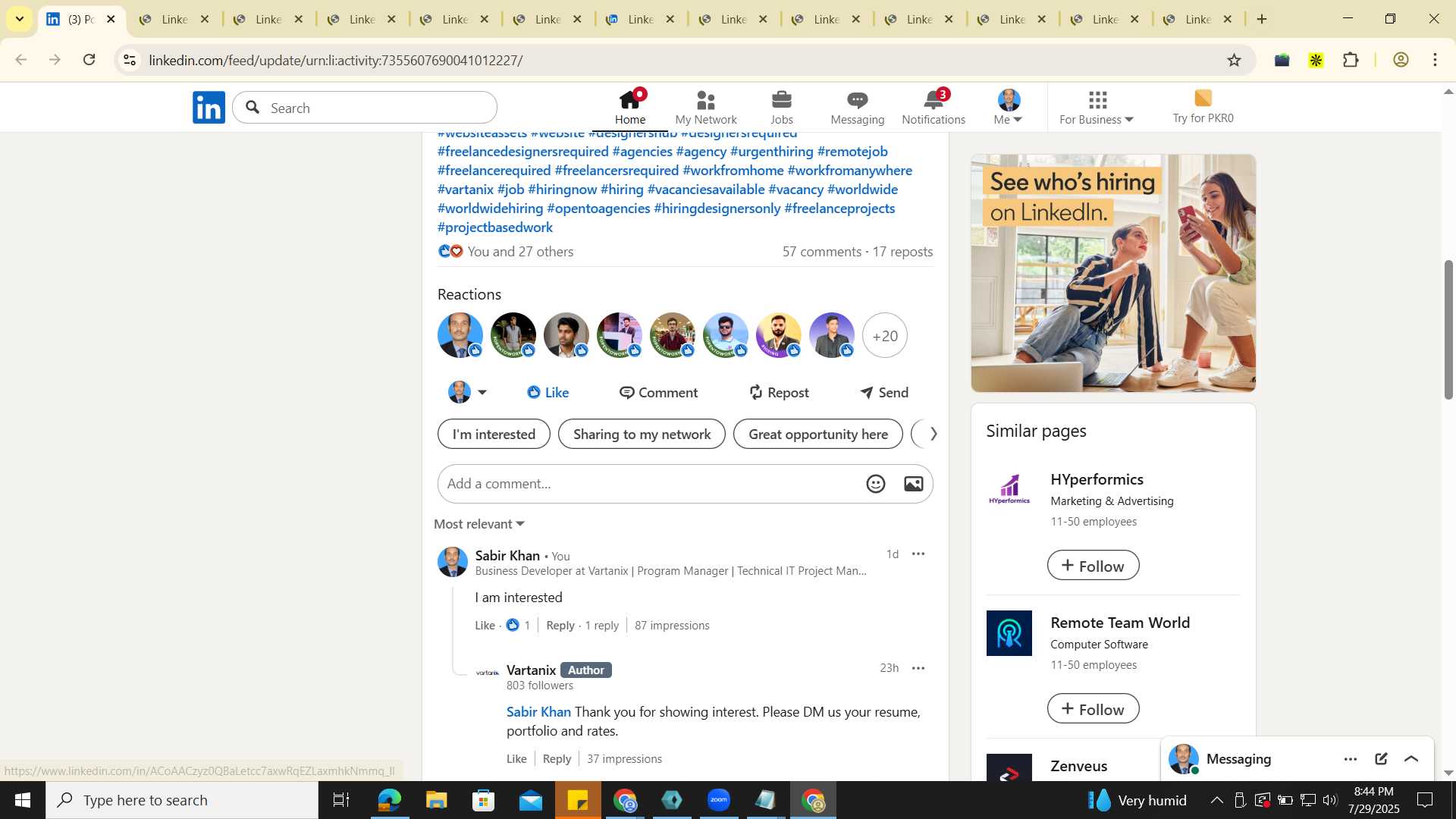The width and height of the screenshot is (1456, 819).
Task: Open Remote Team World logo
Action: 1009,633
